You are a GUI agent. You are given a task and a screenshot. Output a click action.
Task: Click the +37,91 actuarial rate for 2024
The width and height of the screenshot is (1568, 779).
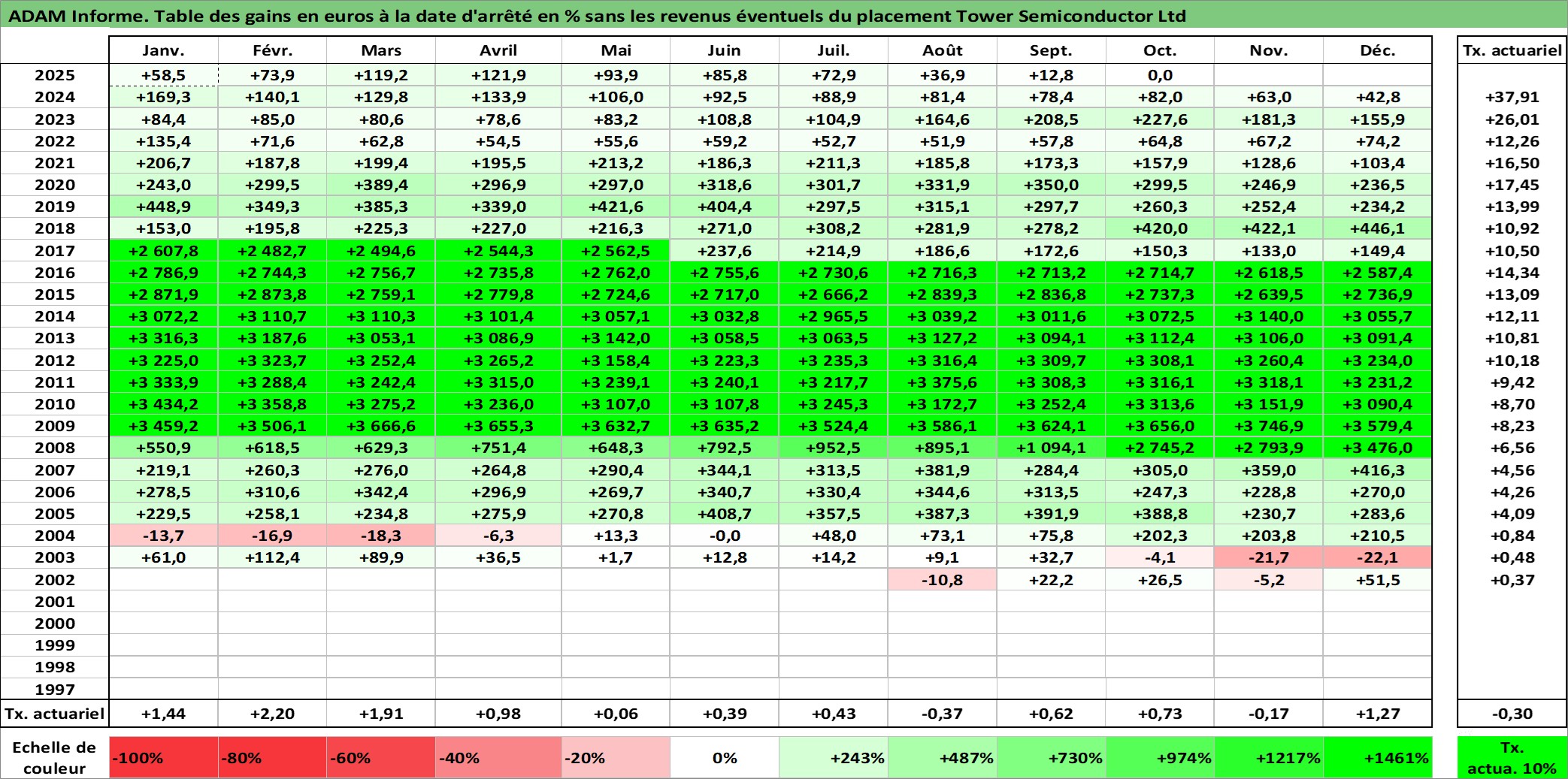(x=1512, y=97)
